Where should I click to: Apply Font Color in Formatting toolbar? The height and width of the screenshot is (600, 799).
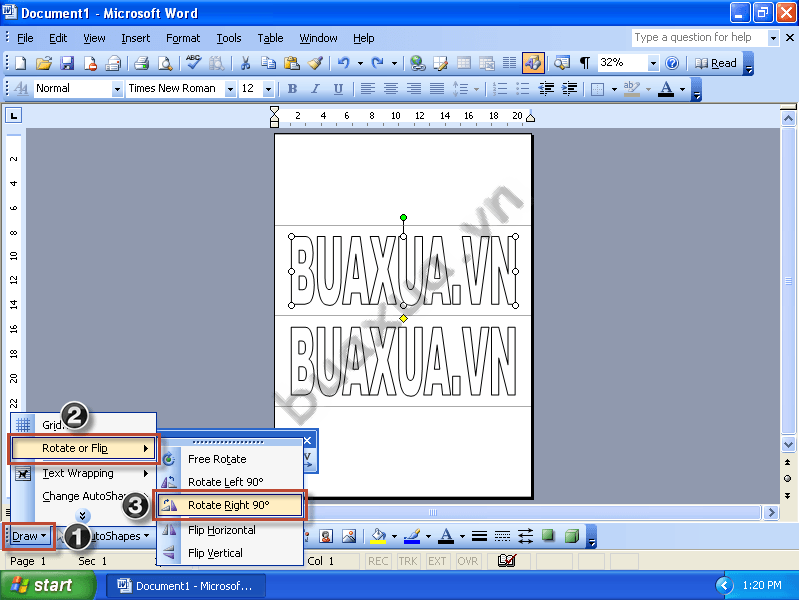tap(666, 89)
